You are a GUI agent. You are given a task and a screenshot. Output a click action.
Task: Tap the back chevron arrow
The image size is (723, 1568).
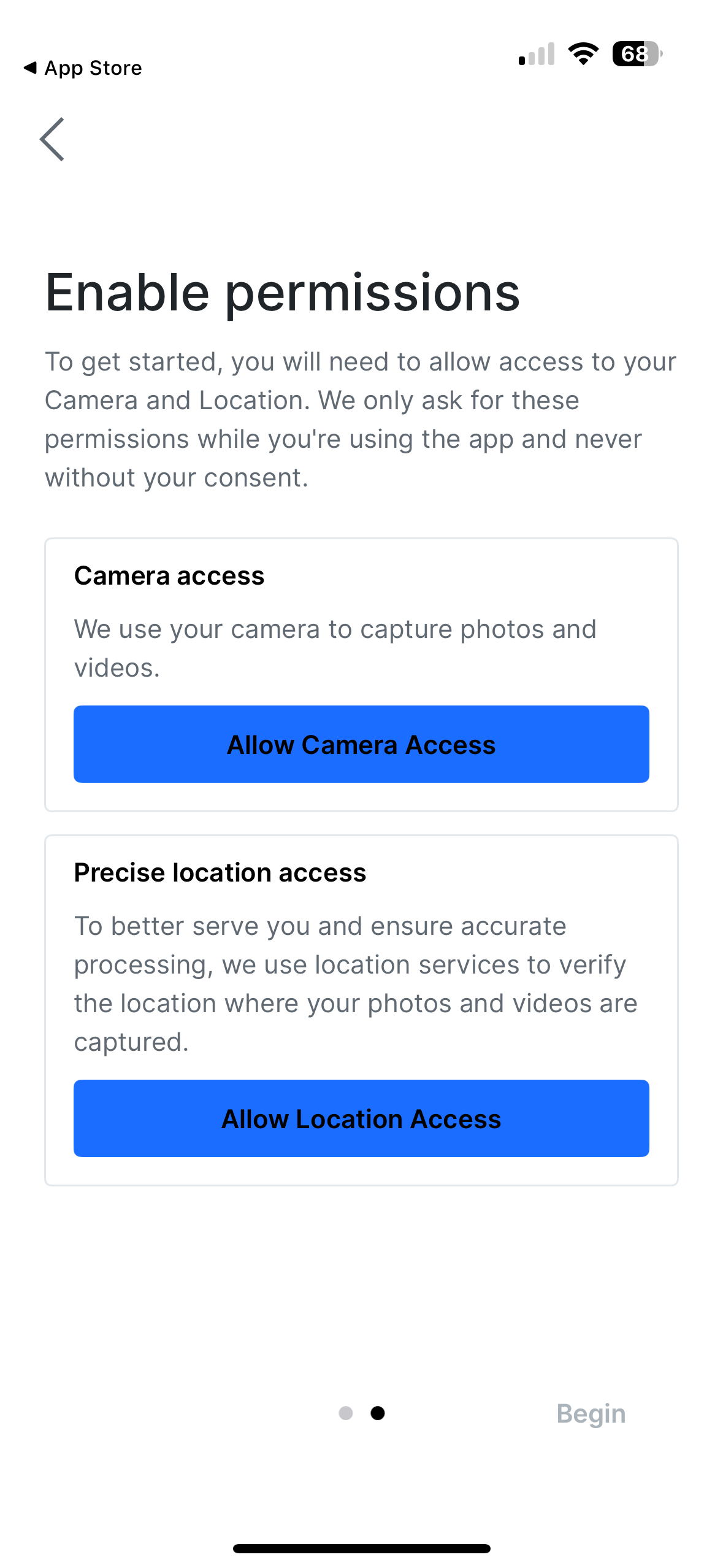click(52, 139)
